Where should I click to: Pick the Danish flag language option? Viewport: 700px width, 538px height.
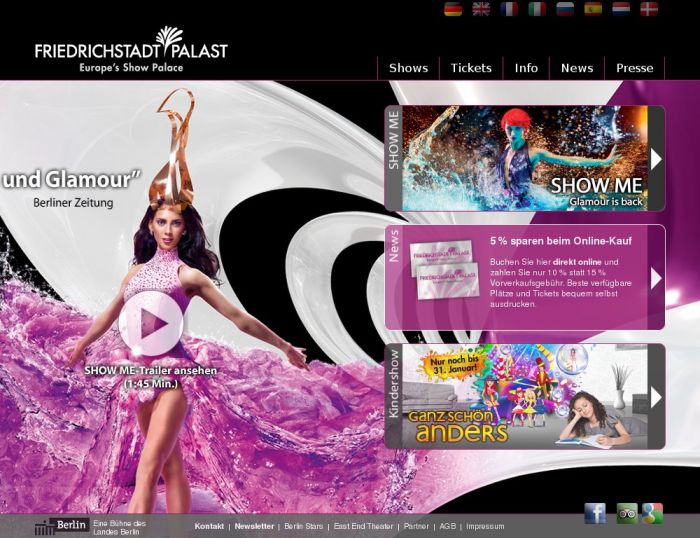[x=649, y=9]
